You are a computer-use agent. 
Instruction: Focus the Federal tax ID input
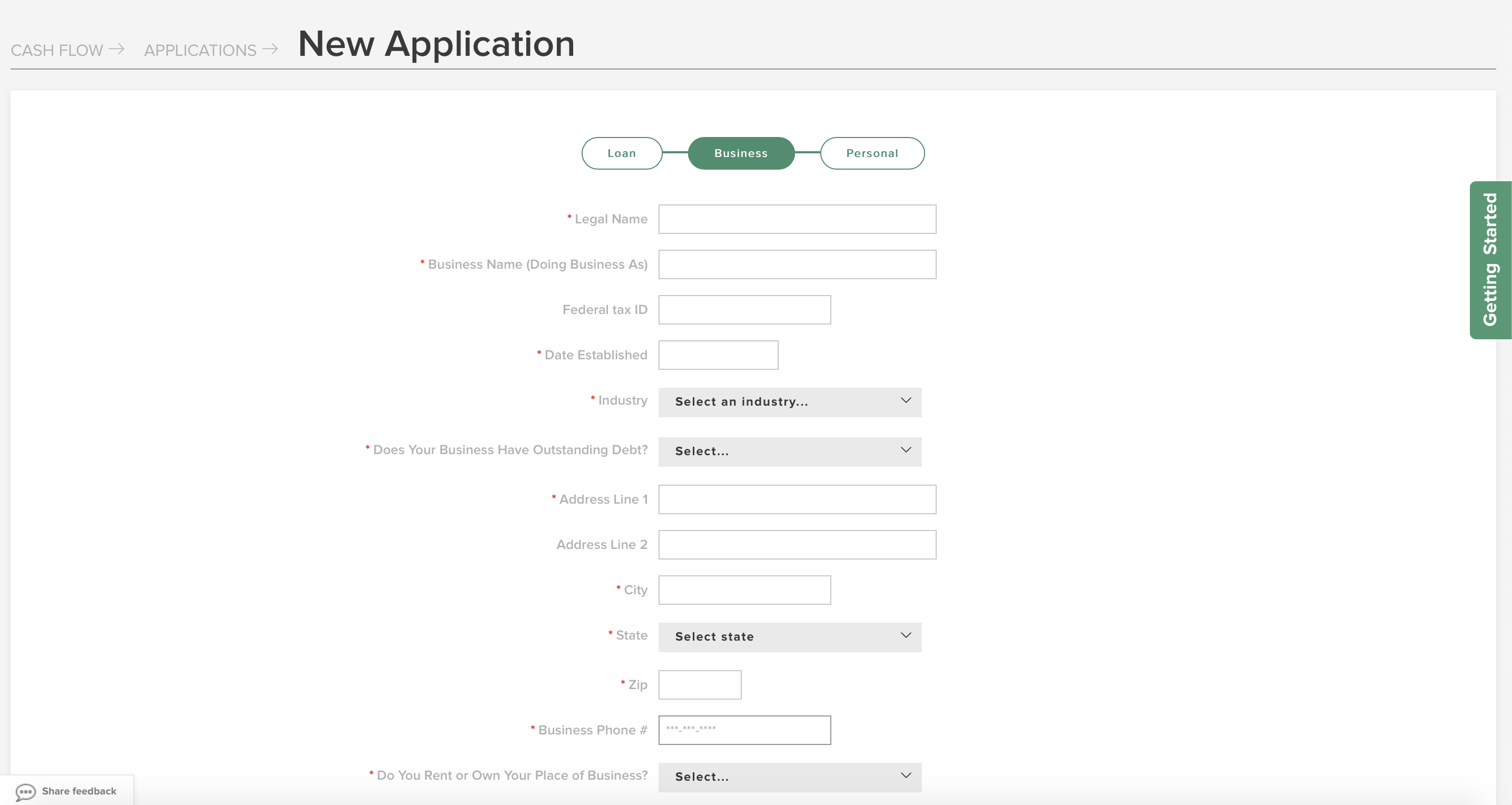(x=744, y=309)
